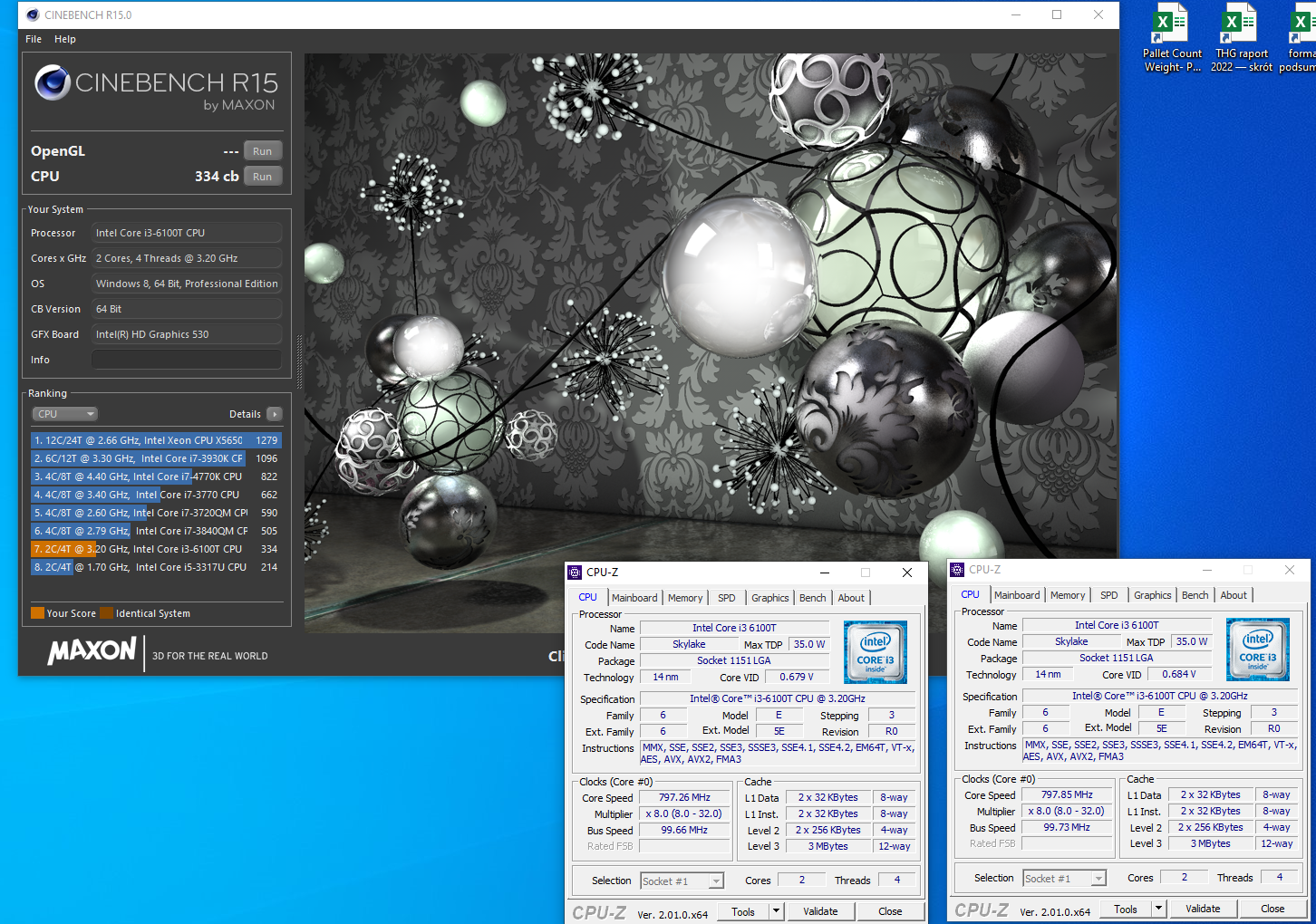
Task: Run the OpenGL benchmark
Action: [263, 151]
